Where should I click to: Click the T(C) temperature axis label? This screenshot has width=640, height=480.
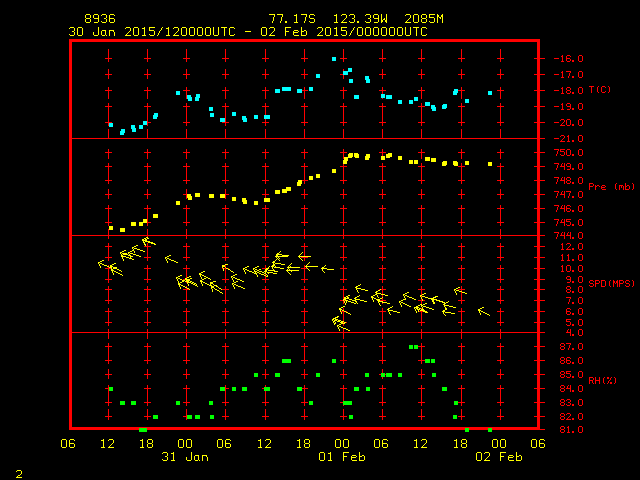pyautogui.click(x=600, y=89)
